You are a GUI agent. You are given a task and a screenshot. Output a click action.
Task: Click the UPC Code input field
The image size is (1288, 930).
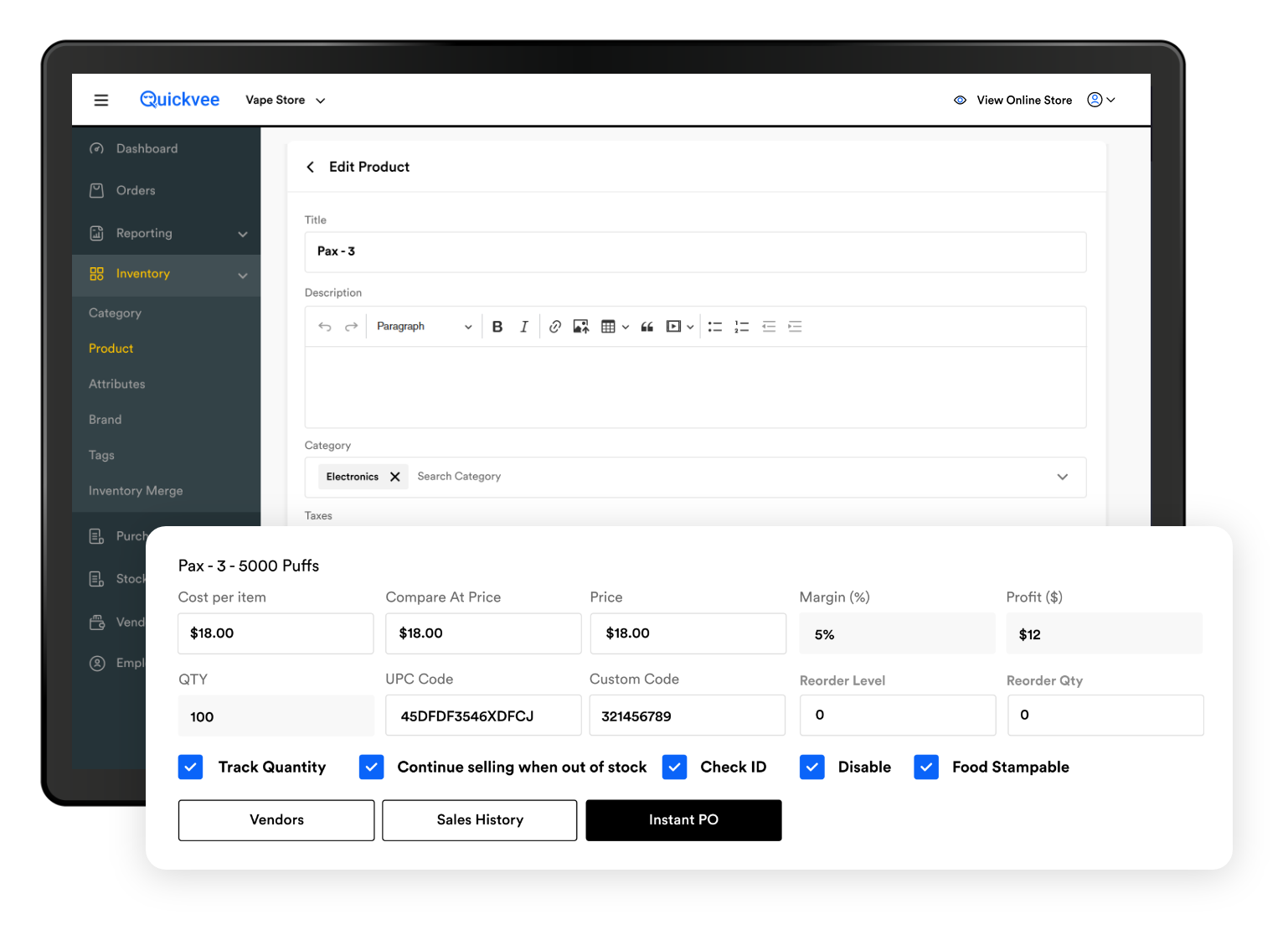point(483,716)
